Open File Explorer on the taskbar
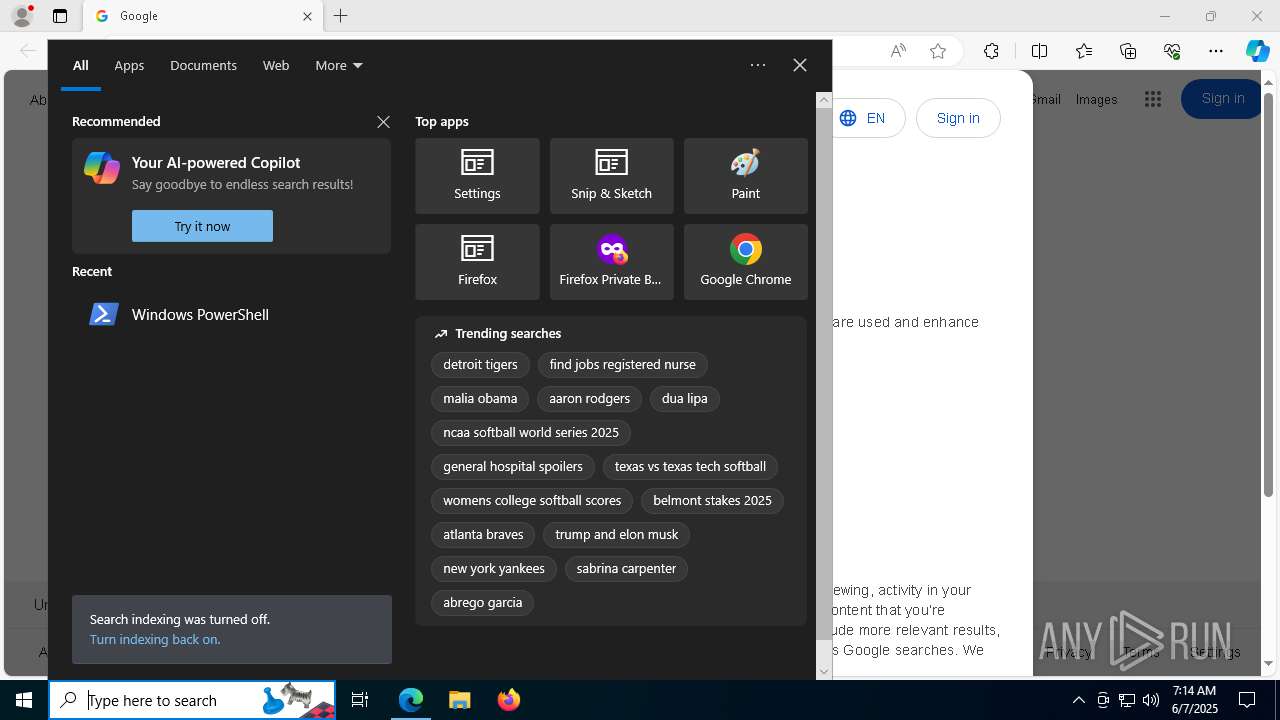The width and height of the screenshot is (1280, 720). (x=459, y=700)
